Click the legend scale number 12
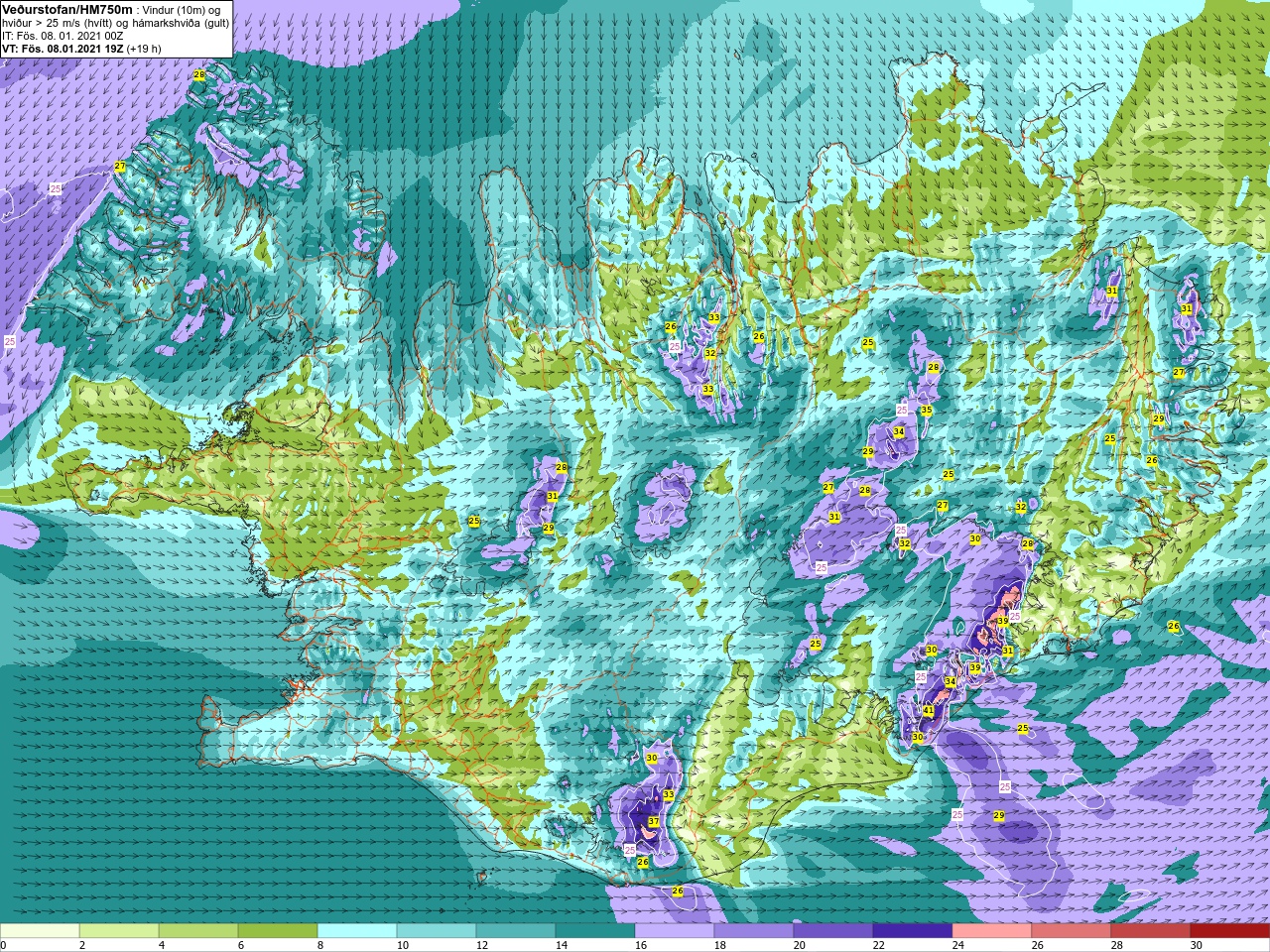Viewport: 1270px width, 952px height. [480, 945]
